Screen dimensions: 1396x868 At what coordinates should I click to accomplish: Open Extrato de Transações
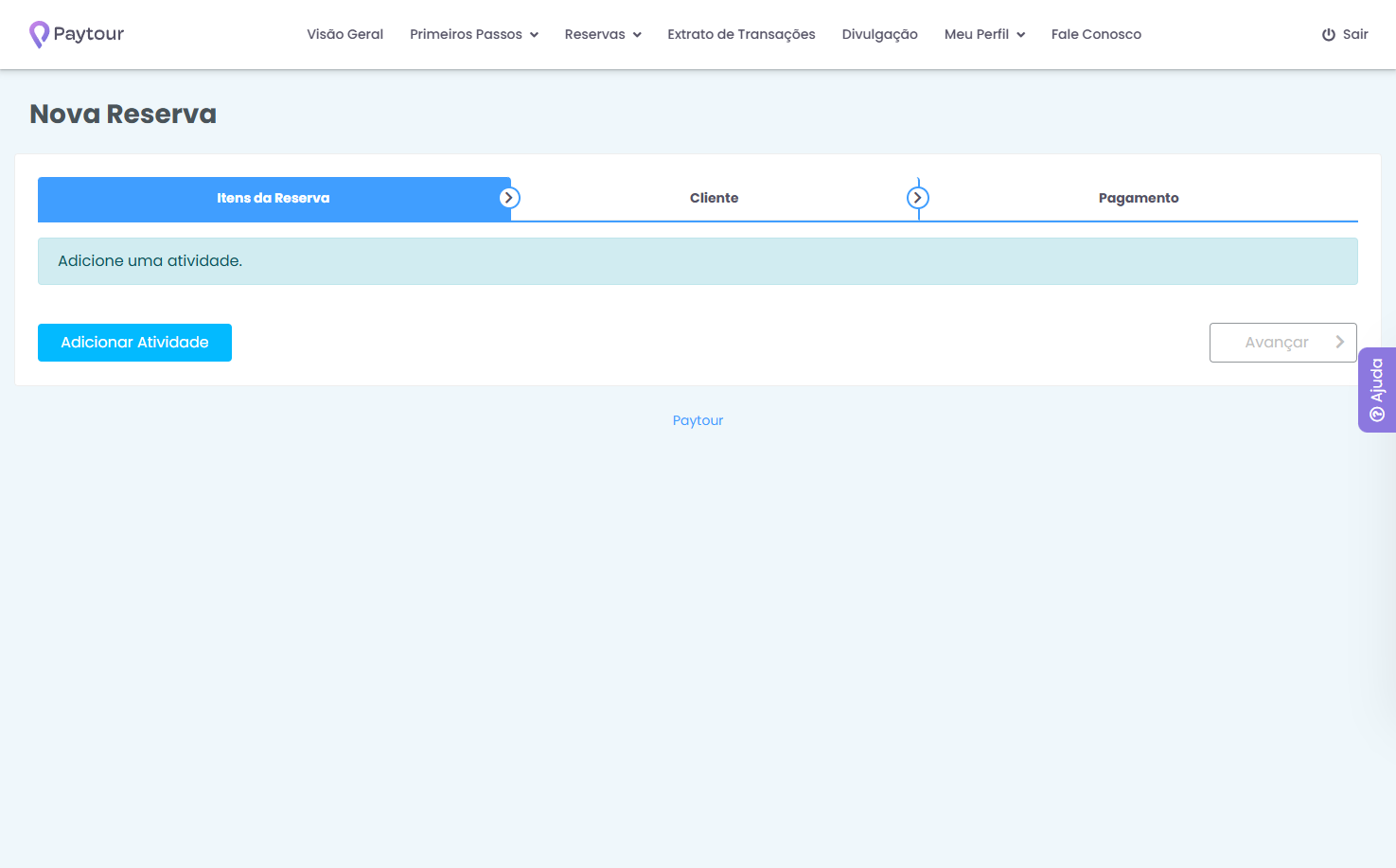point(741,34)
